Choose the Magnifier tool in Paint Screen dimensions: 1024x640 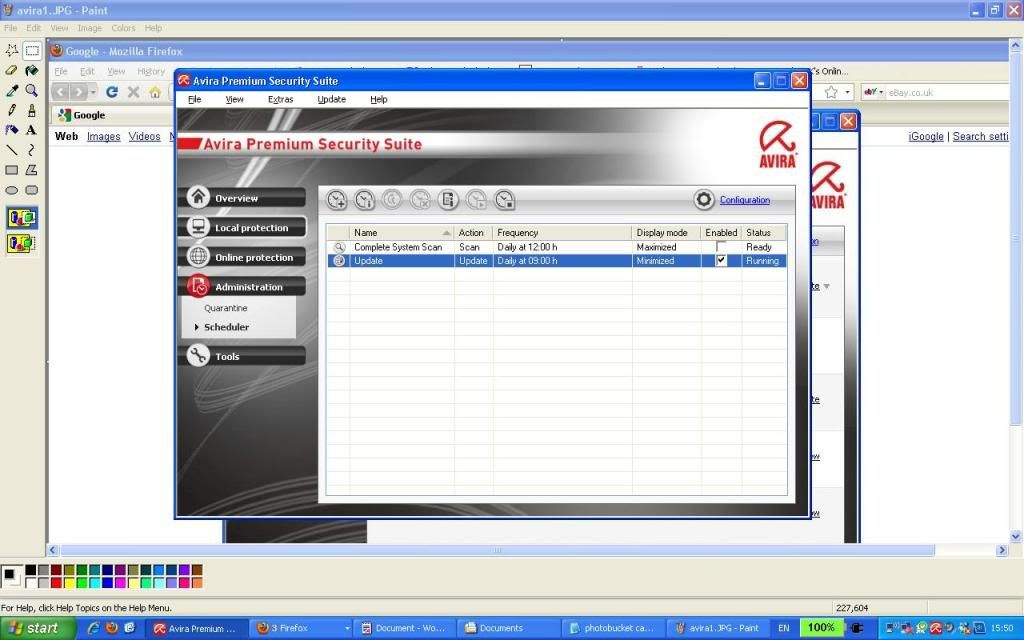pyautogui.click(x=31, y=91)
